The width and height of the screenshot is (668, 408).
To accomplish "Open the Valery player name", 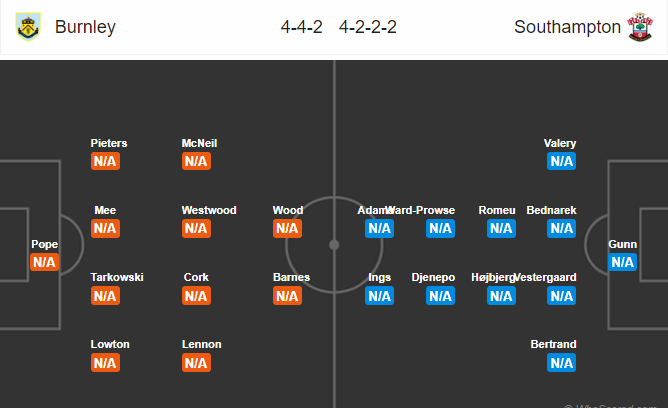I will pos(560,143).
